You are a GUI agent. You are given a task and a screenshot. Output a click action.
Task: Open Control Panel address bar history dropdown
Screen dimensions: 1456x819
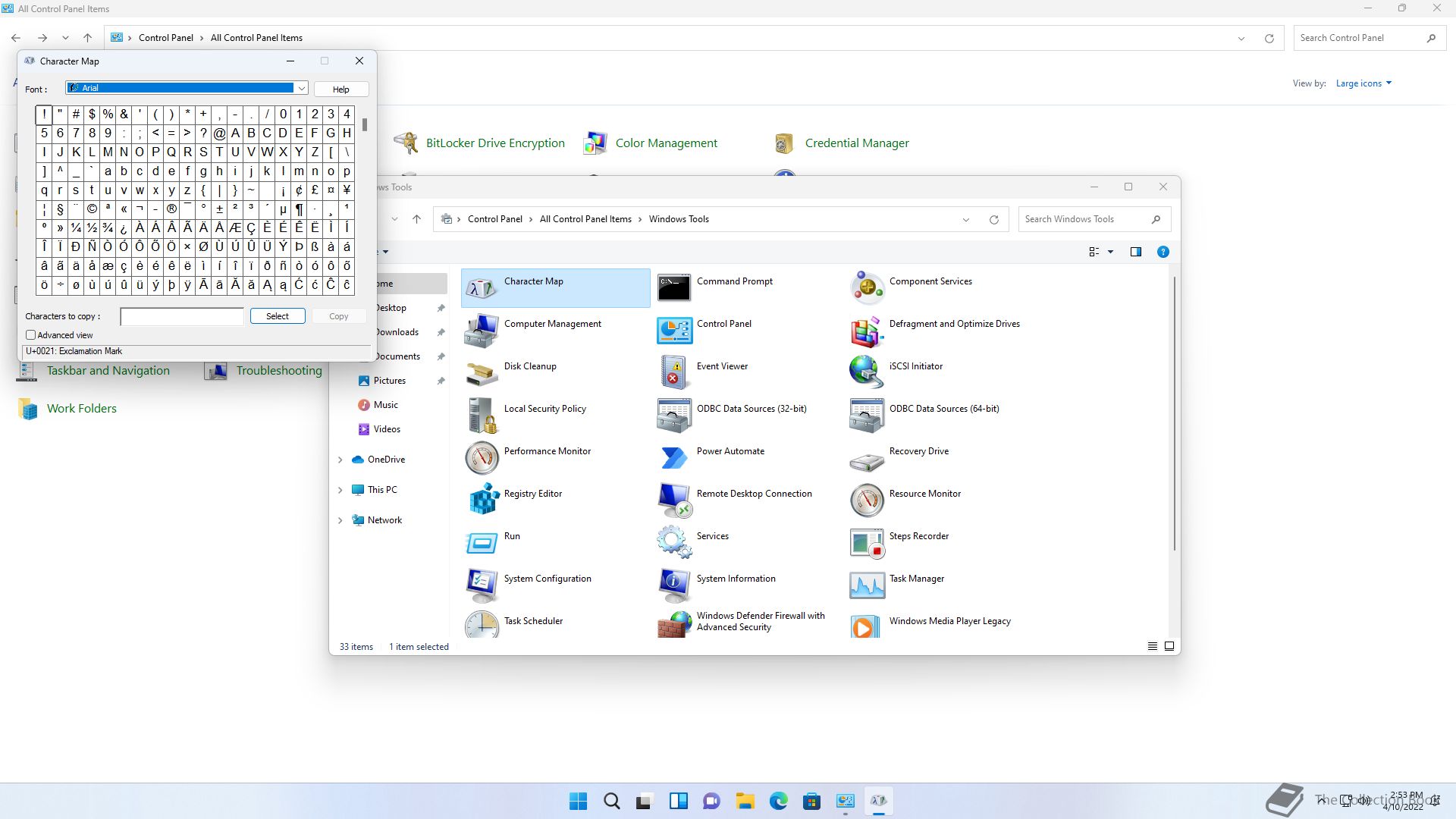pyautogui.click(x=1241, y=39)
